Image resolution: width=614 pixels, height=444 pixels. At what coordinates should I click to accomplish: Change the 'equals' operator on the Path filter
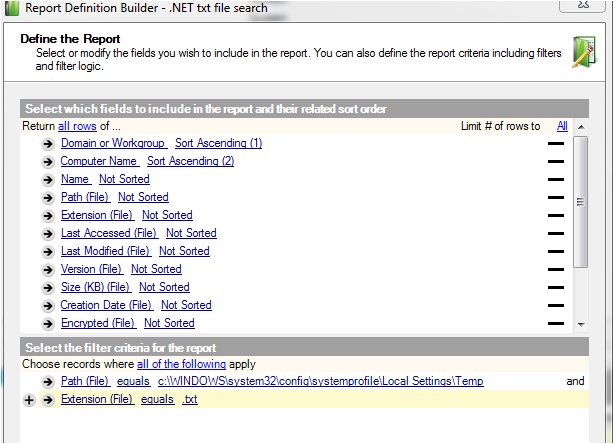click(x=133, y=381)
